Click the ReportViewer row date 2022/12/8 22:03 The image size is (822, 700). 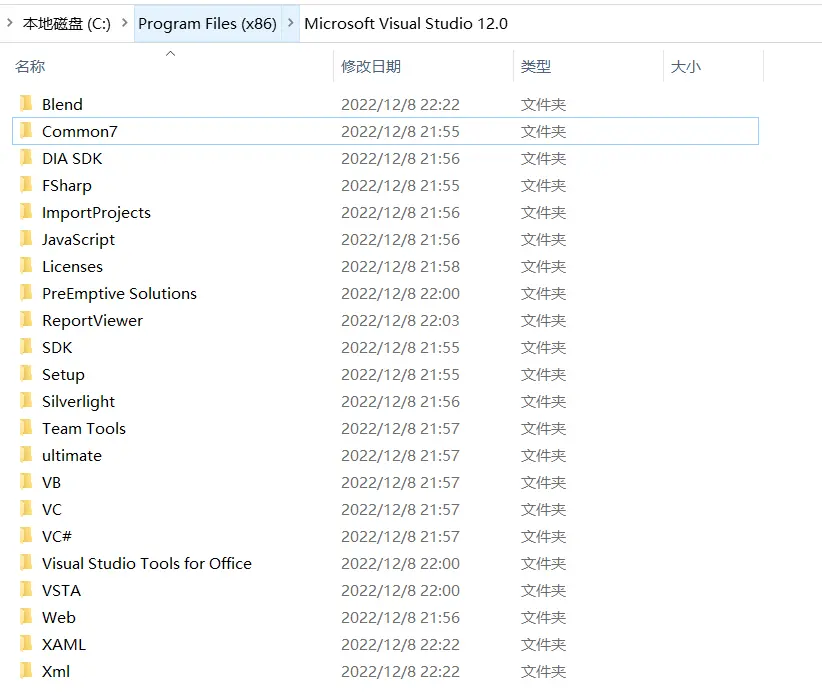click(x=401, y=320)
